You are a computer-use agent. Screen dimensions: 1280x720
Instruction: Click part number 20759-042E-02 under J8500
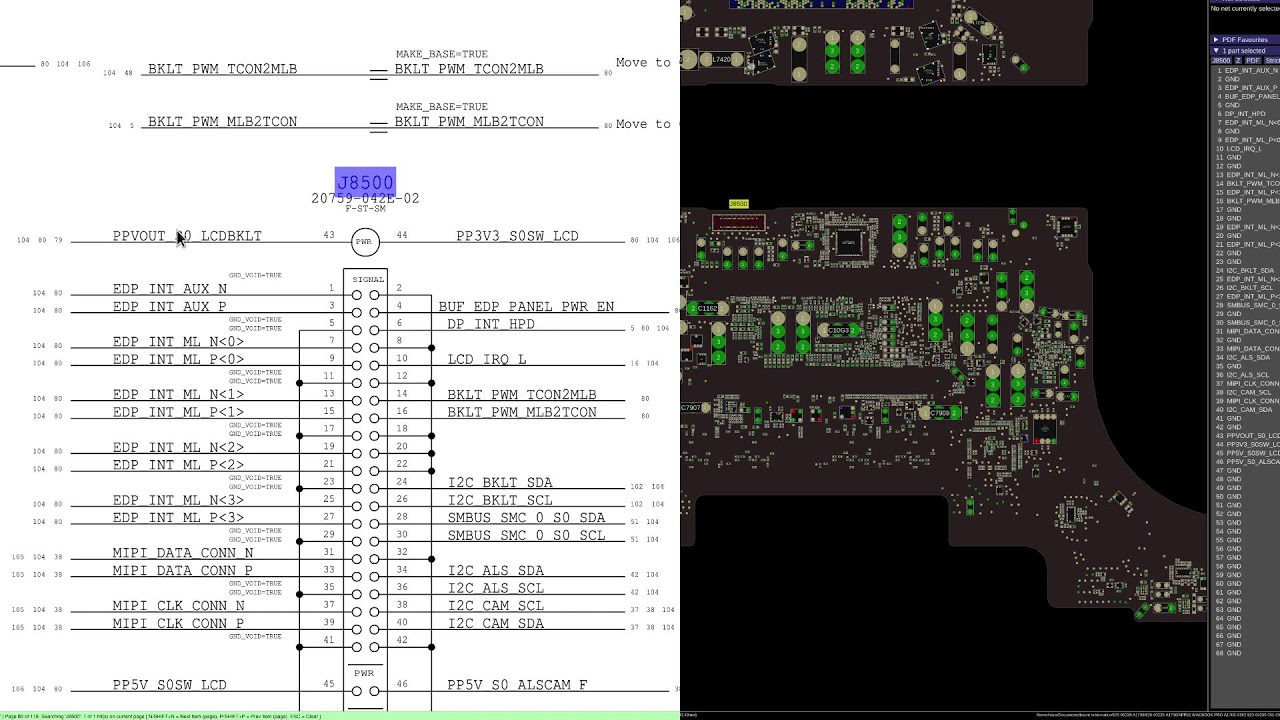click(x=365, y=198)
